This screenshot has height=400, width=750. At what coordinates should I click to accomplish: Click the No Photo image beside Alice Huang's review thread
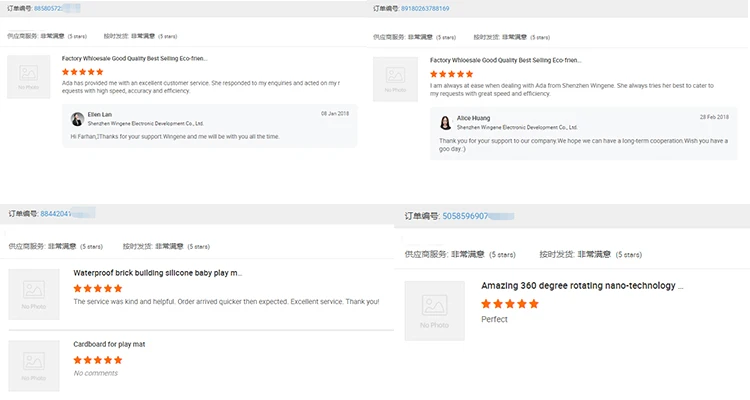(396, 77)
